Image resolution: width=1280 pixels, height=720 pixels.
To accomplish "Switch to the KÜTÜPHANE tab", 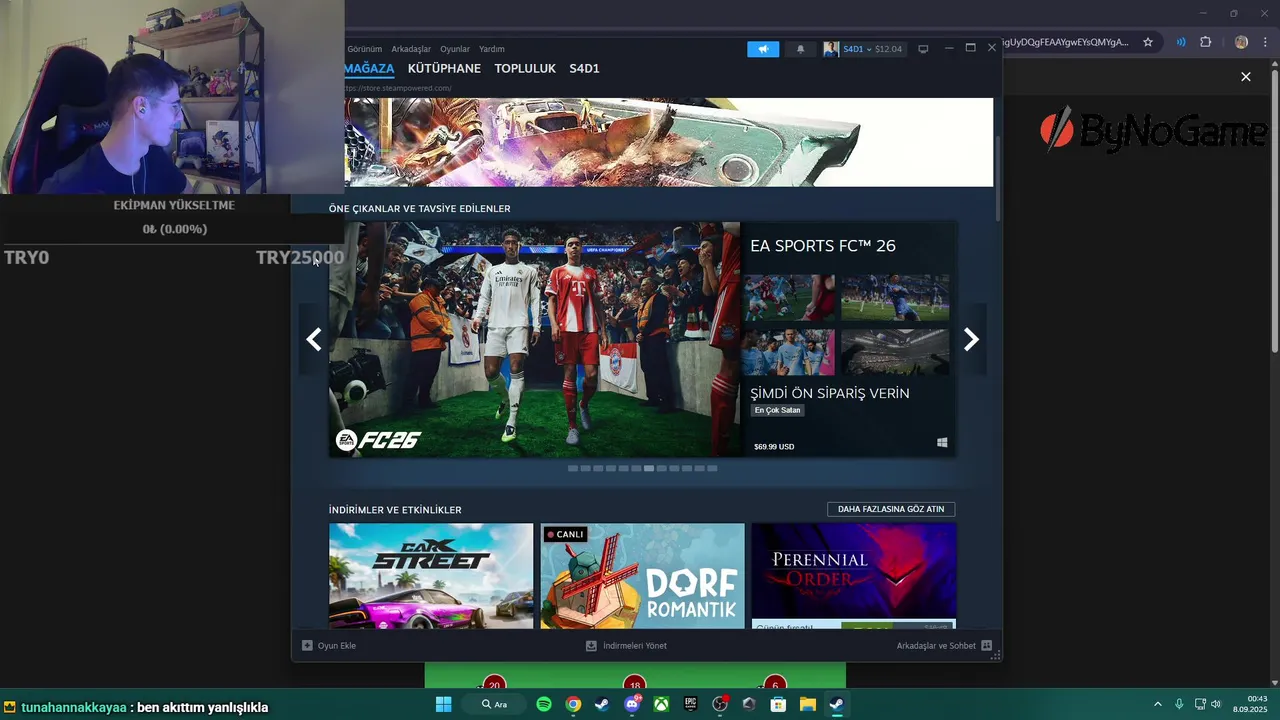I will click(444, 69).
